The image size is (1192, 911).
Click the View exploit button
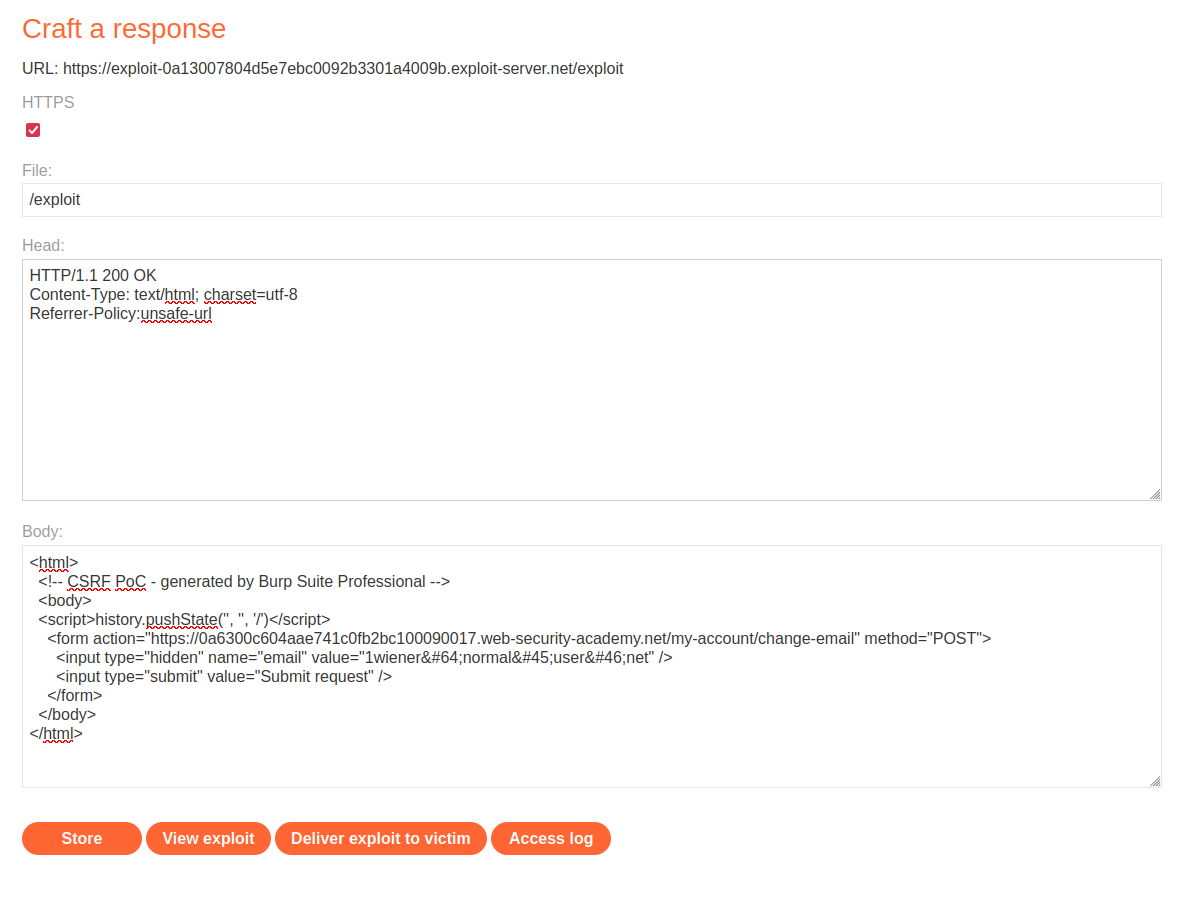[x=208, y=838]
